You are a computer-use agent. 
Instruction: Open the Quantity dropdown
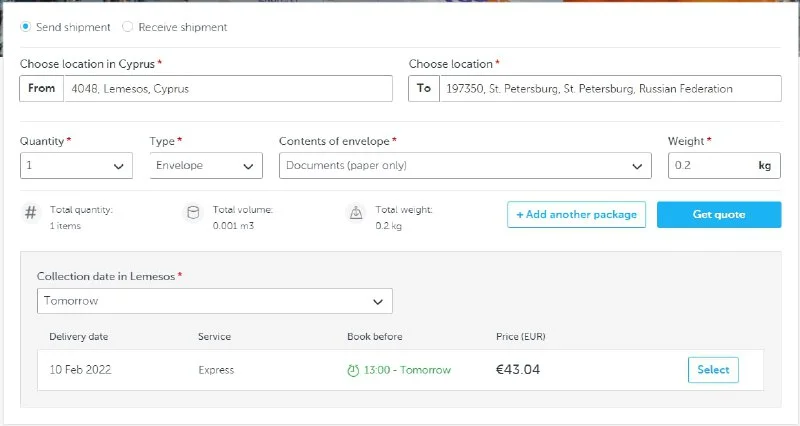[76, 166]
